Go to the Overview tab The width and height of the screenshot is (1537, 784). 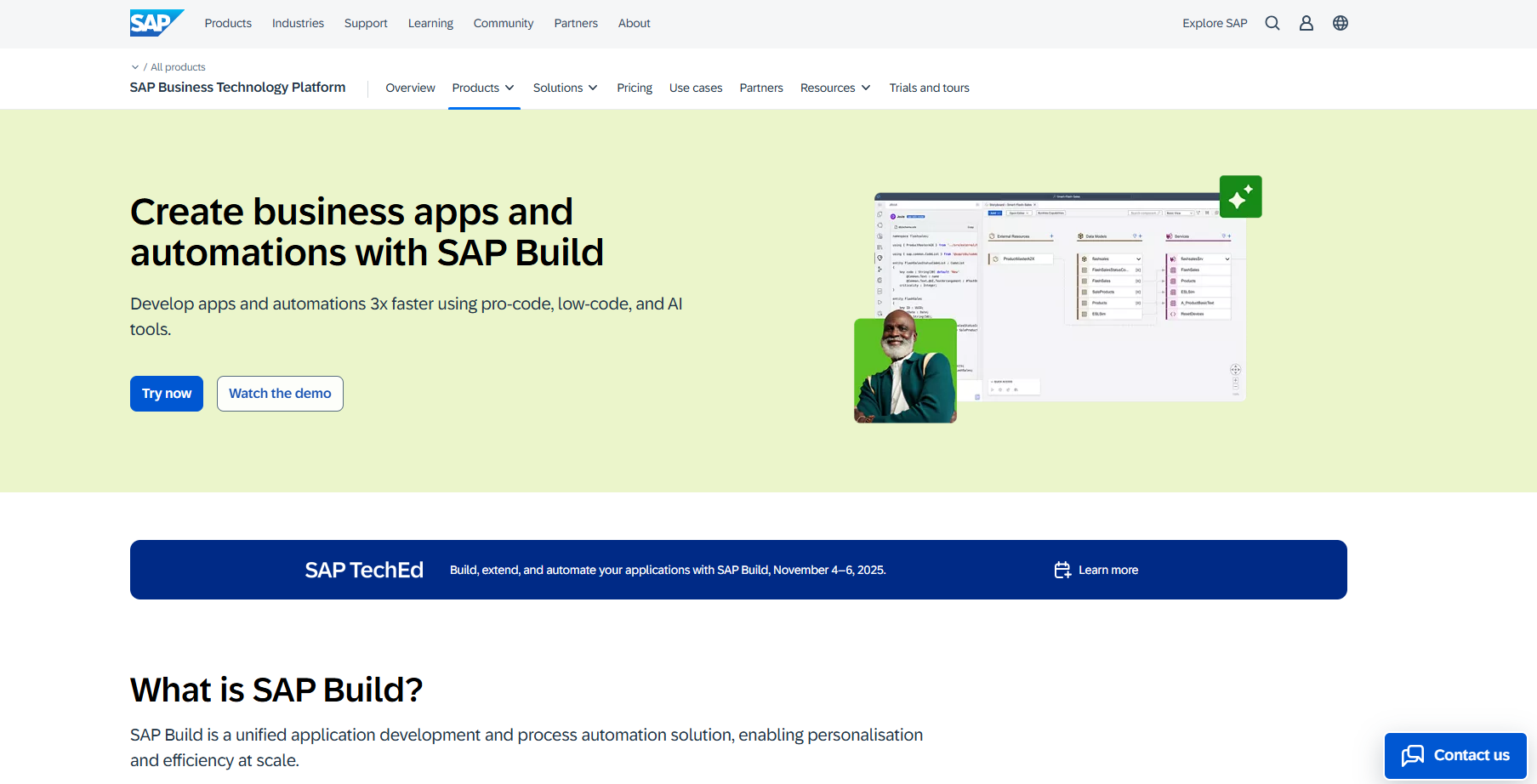(x=410, y=88)
